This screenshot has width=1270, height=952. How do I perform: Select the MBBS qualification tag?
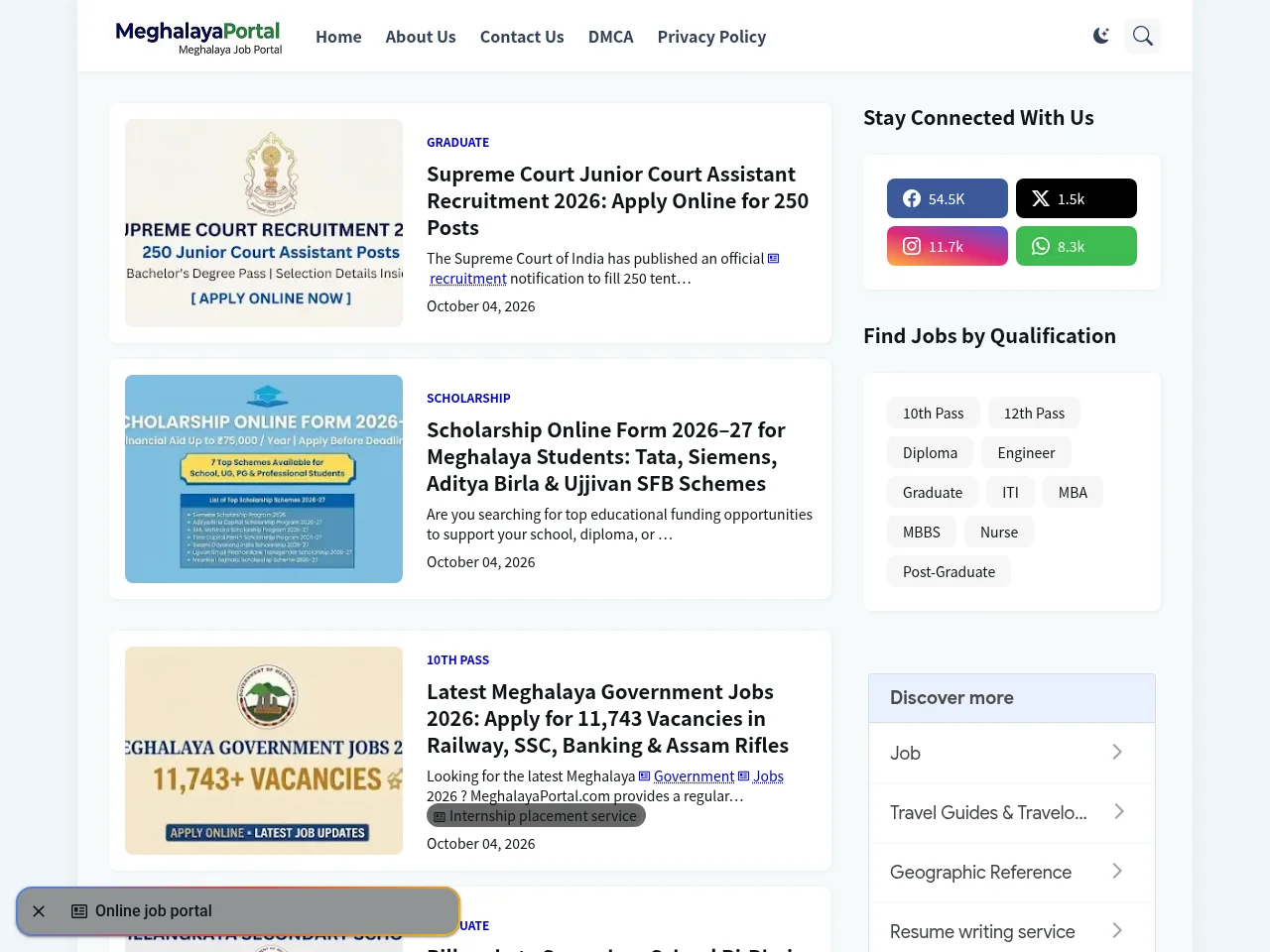click(x=922, y=533)
